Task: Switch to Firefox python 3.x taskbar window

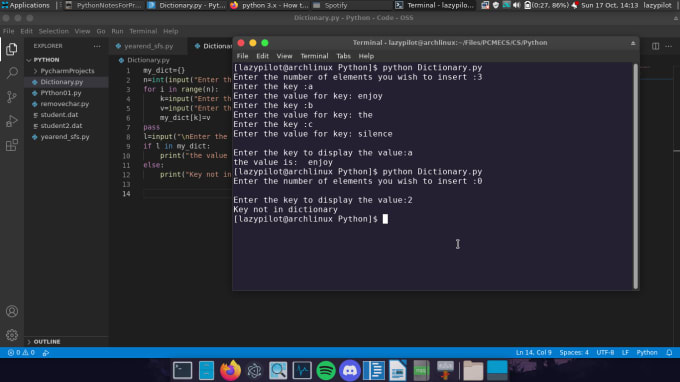Action: [x=269, y=5]
